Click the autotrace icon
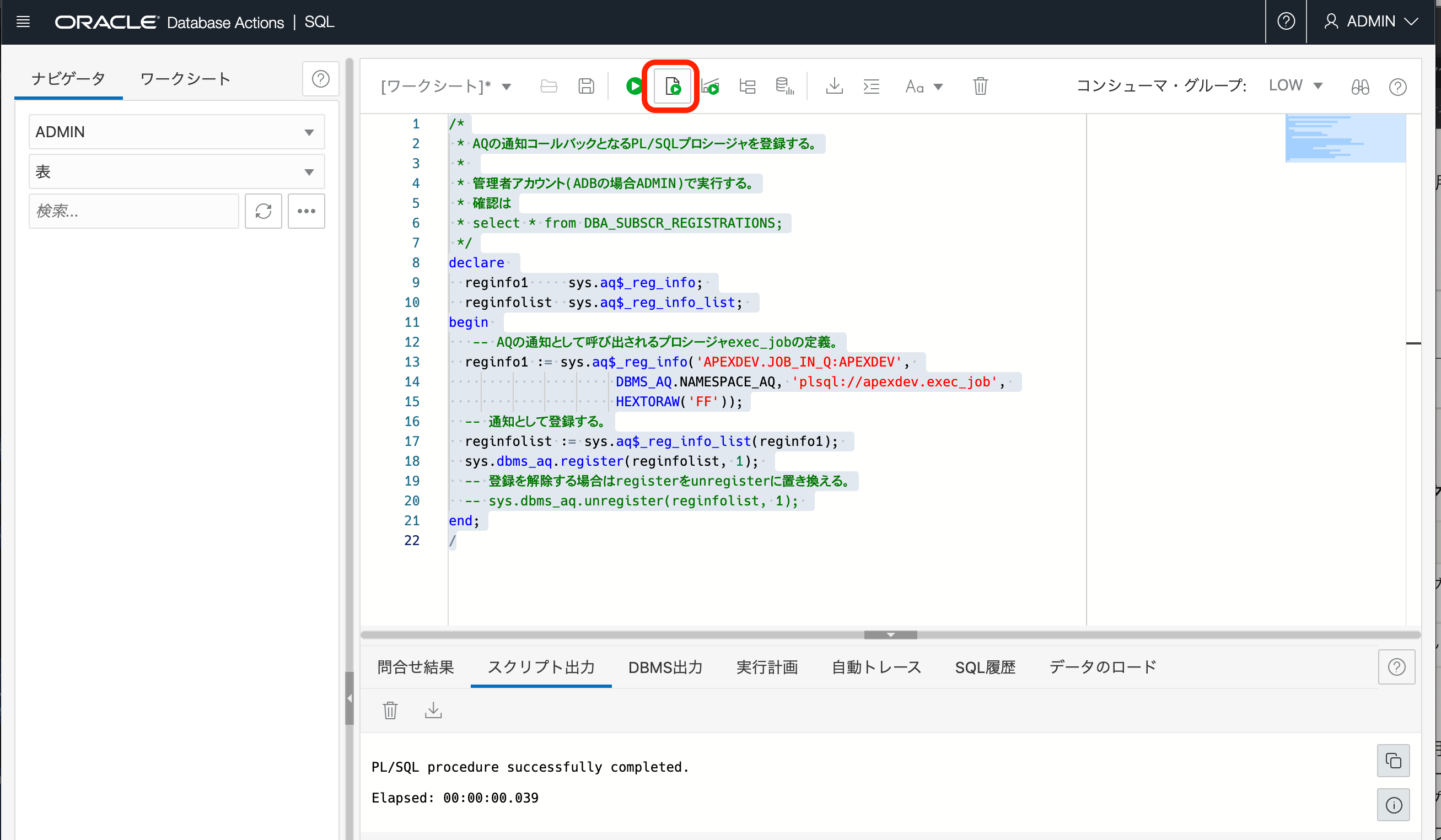The height and width of the screenshot is (840, 1441). [748, 87]
